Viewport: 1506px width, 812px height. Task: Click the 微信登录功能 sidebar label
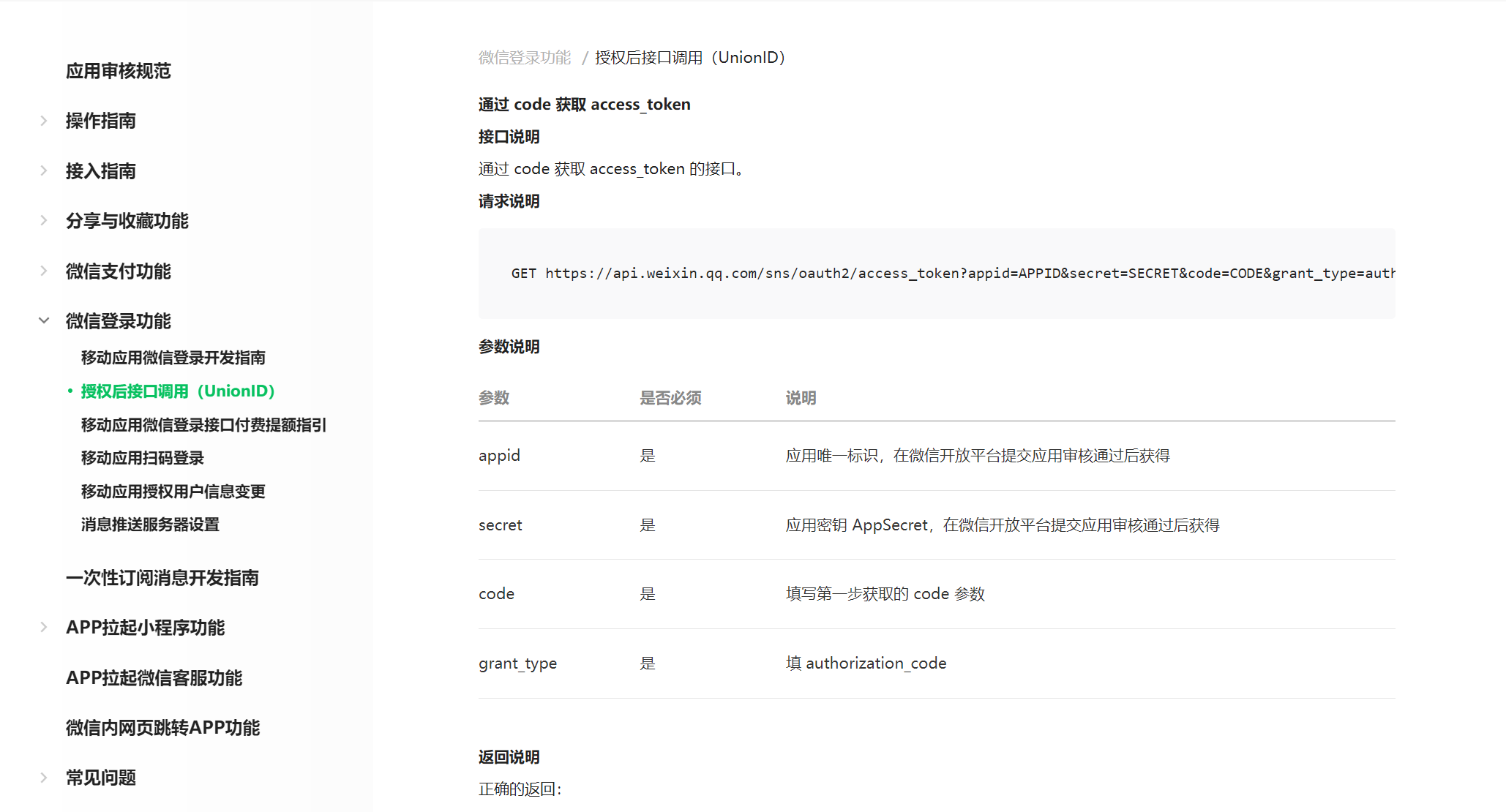click(x=118, y=321)
